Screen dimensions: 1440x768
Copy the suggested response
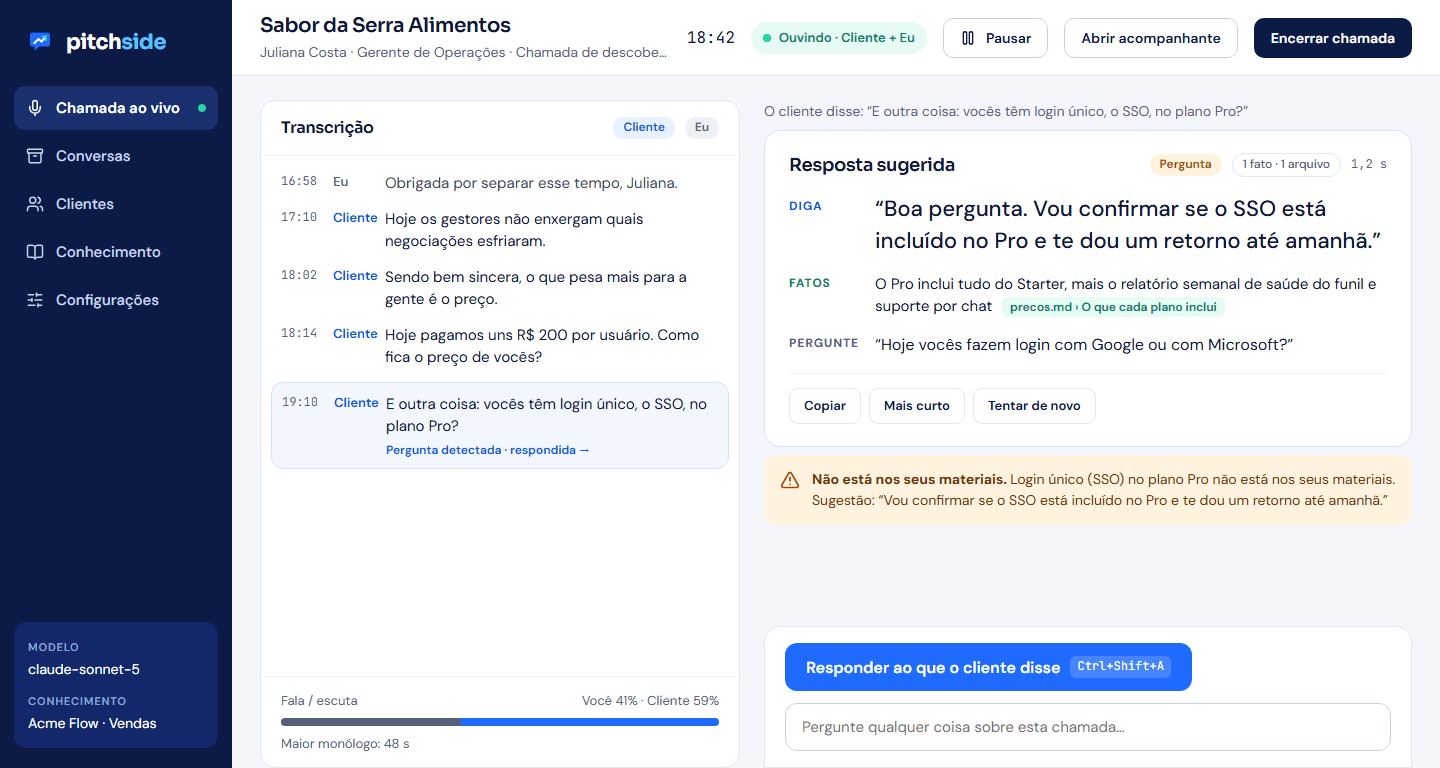coord(825,406)
